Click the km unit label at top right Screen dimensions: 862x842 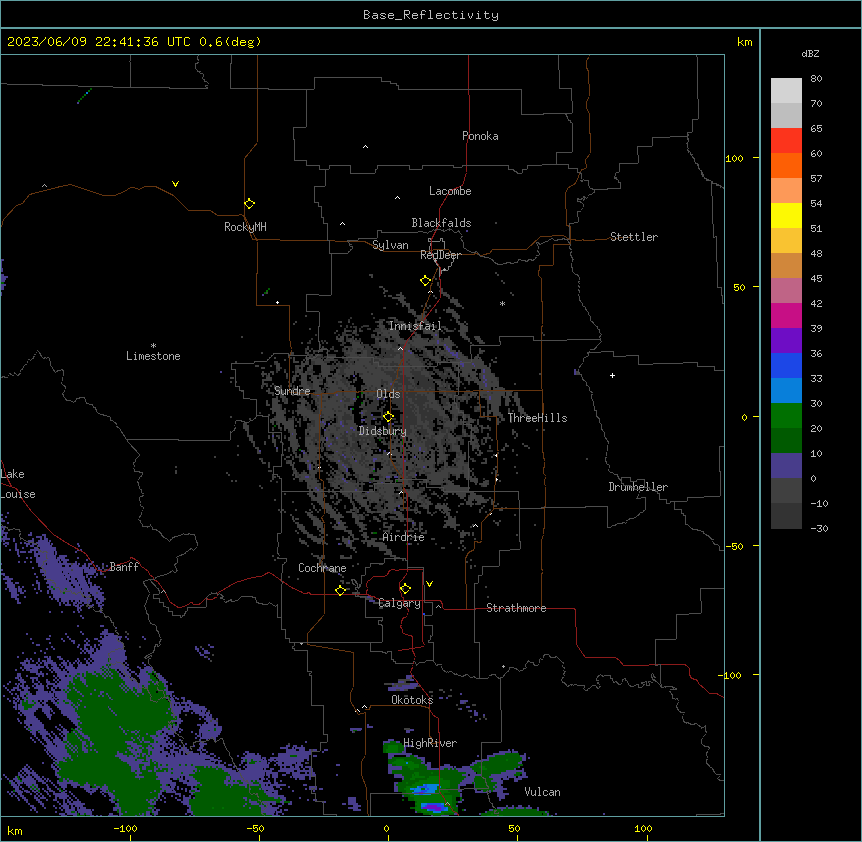744,42
